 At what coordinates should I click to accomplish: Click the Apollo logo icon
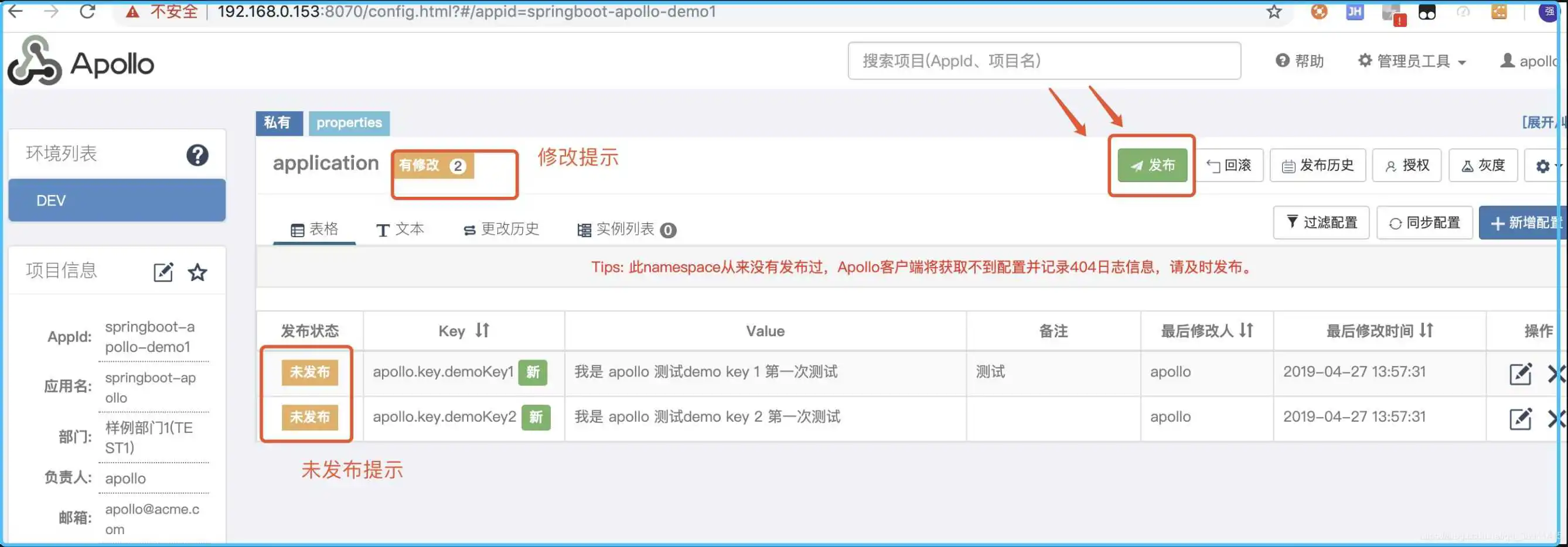[x=35, y=61]
